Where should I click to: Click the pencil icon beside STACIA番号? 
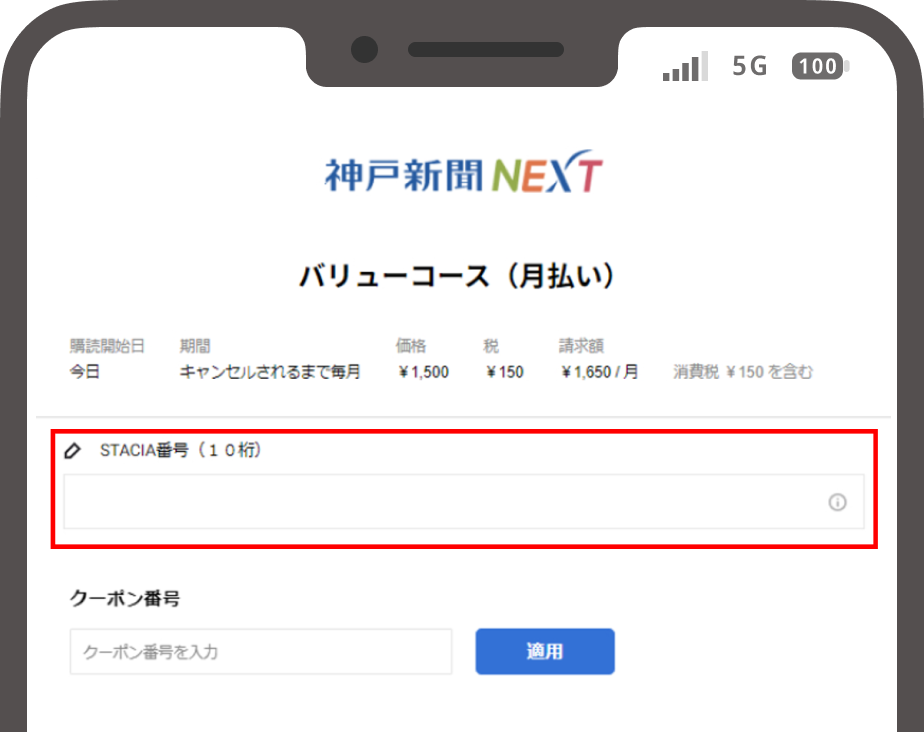tap(72, 451)
